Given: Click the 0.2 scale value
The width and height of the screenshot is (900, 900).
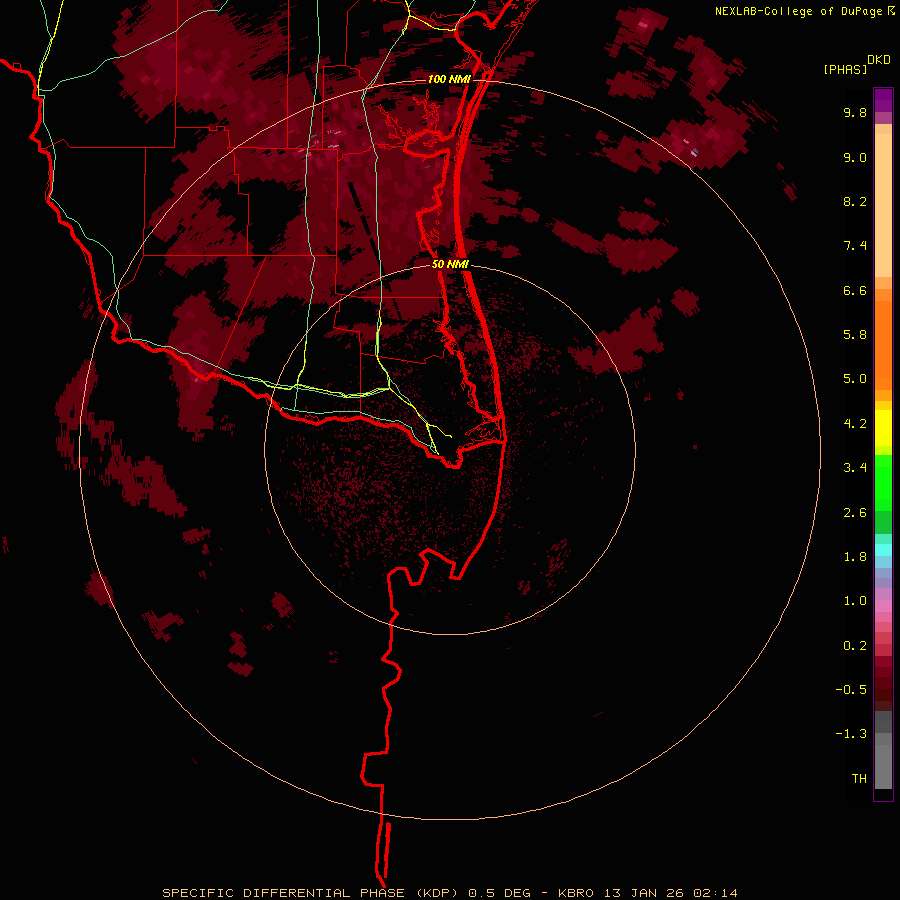Looking at the screenshot, I should click(855, 646).
